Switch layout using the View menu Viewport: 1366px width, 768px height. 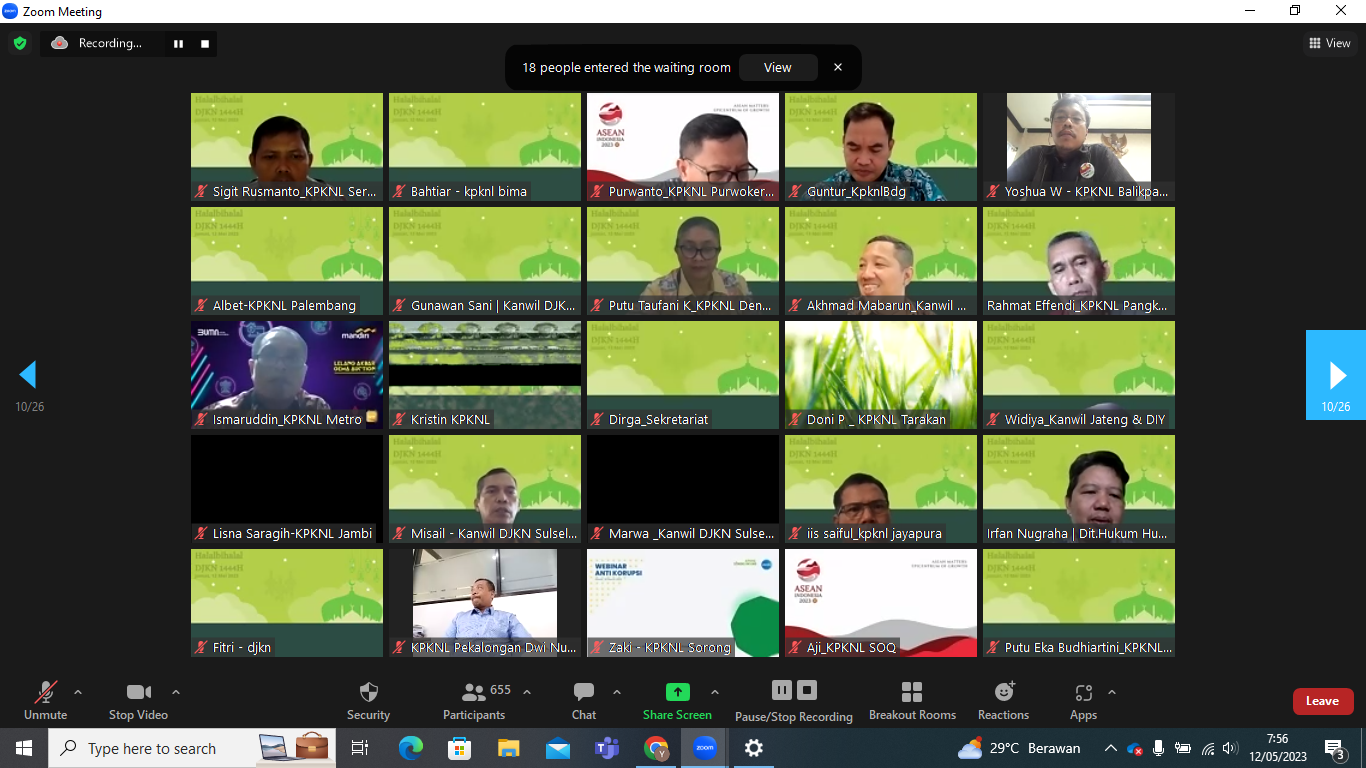[1330, 43]
